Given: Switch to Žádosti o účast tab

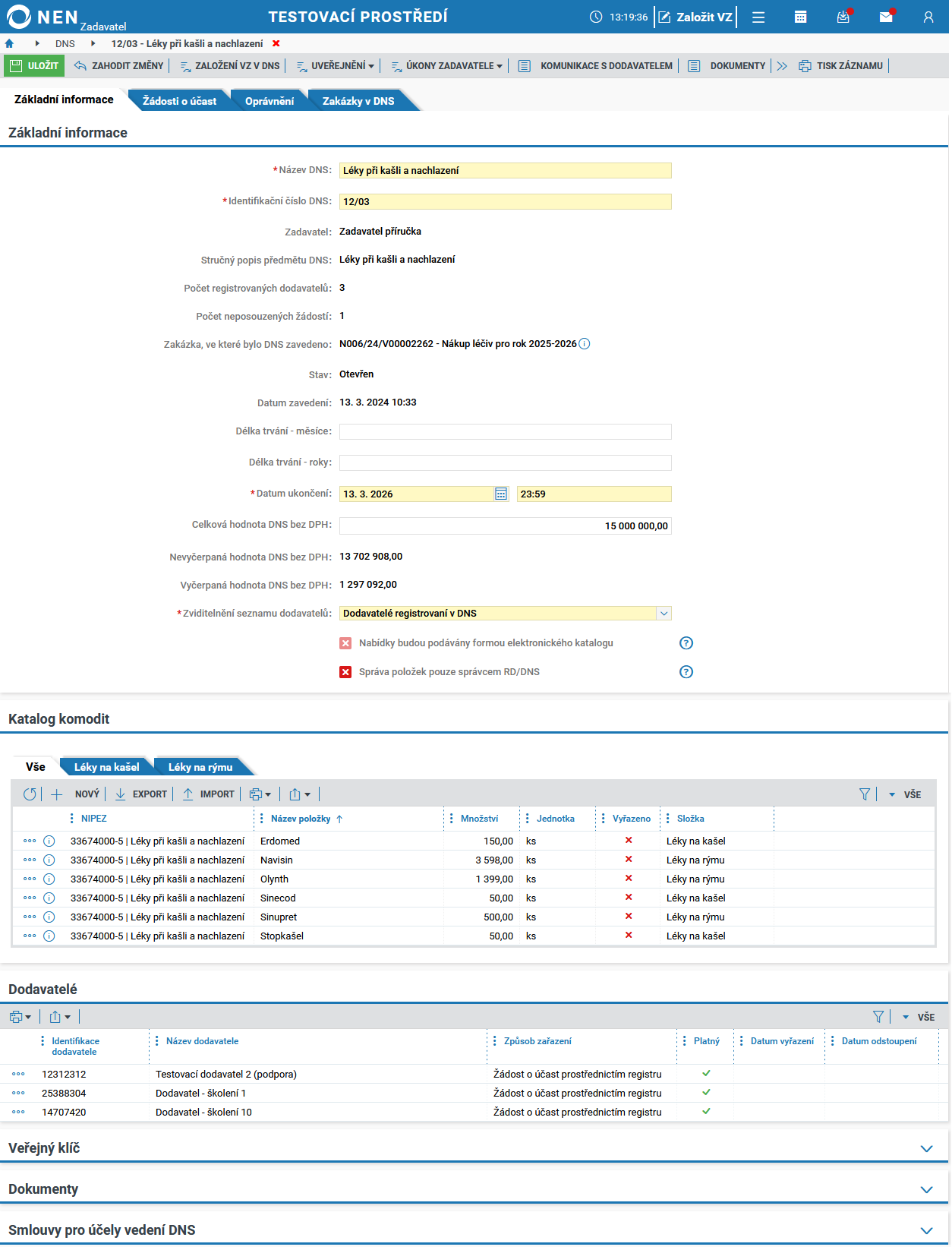Looking at the screenshot, I should 180,101.
